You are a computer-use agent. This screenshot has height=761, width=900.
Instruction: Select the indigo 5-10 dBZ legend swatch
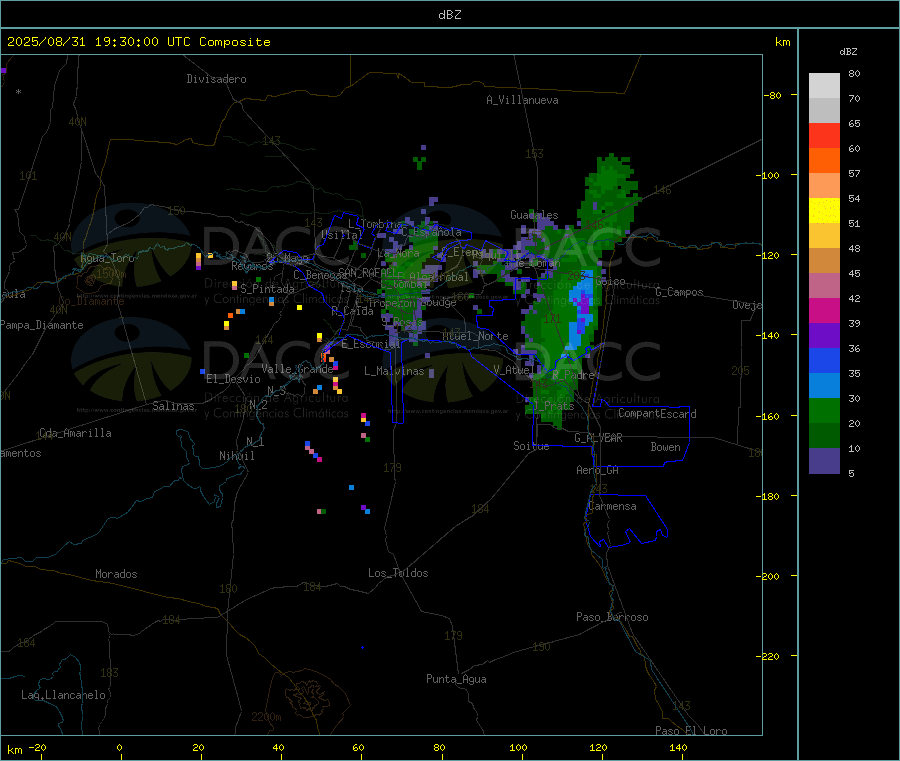click(824, 461)
